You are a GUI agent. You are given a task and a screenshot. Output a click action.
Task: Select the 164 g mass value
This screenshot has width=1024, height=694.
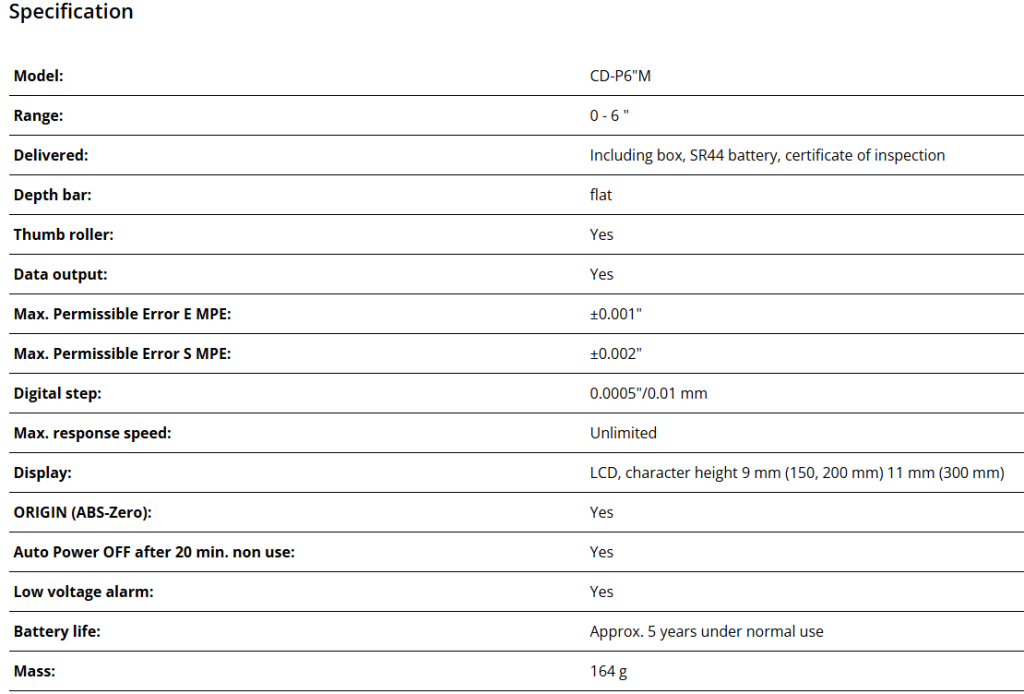pyautogui.click(x=609, y=671)
